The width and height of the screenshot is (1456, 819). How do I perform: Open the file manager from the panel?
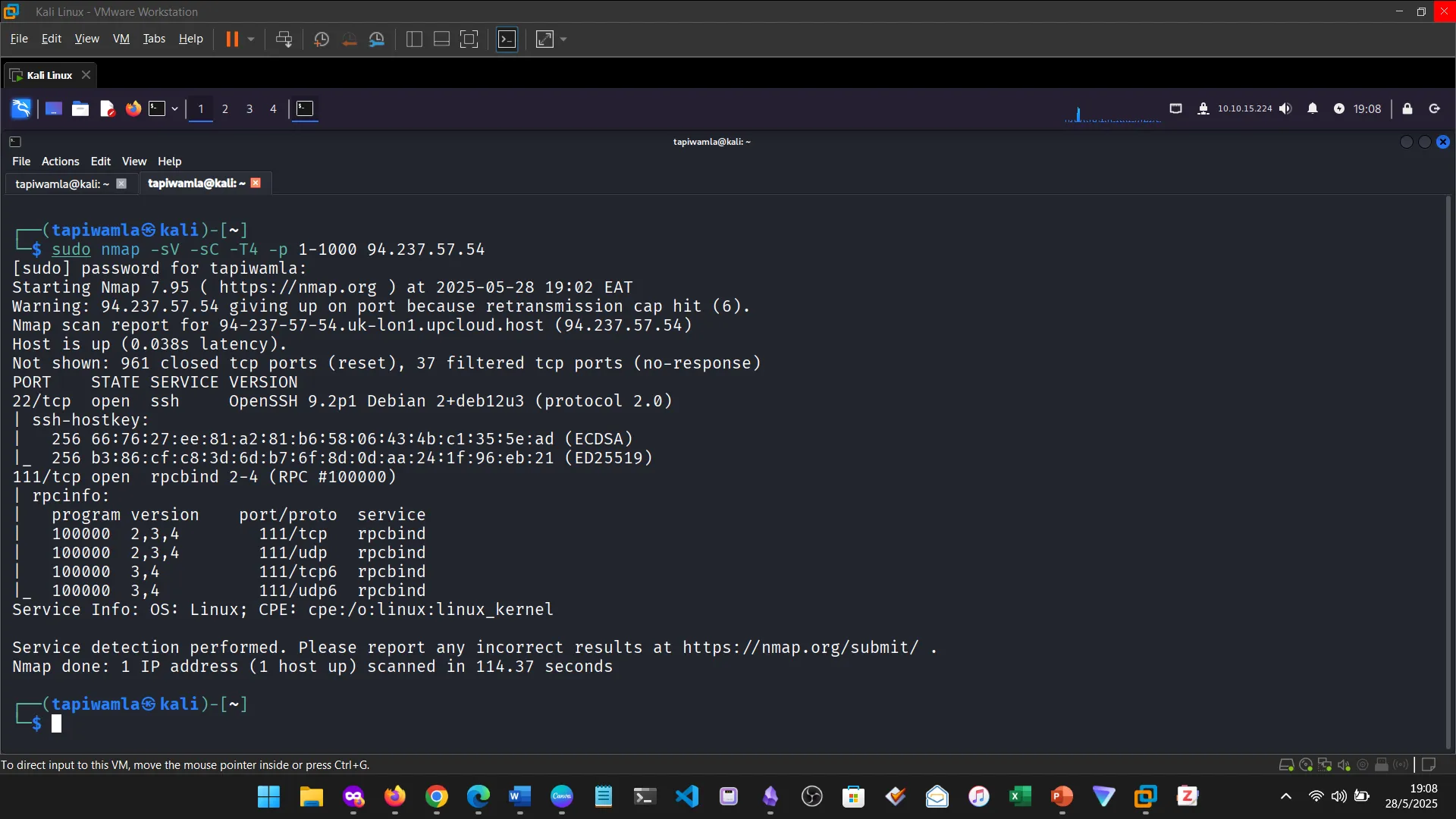(80, 108)
